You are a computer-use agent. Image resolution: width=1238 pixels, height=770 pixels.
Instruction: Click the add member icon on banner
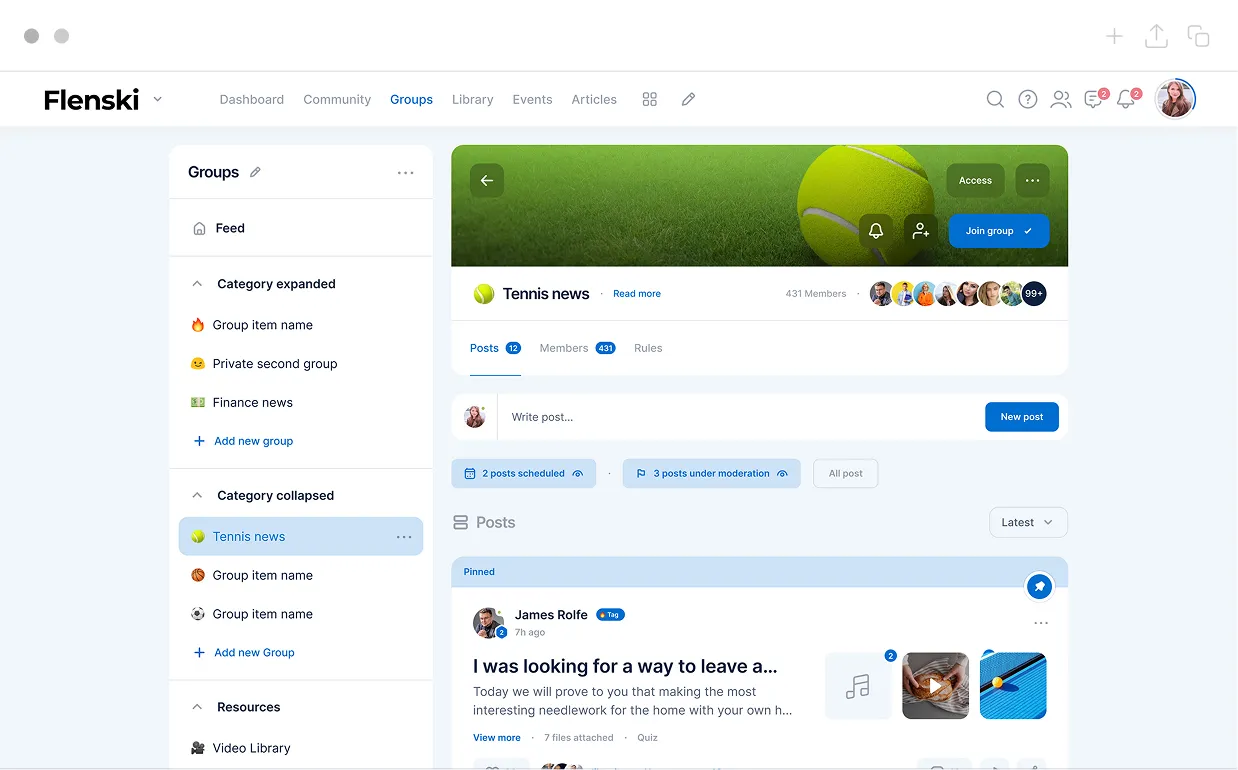pos(921,231)
